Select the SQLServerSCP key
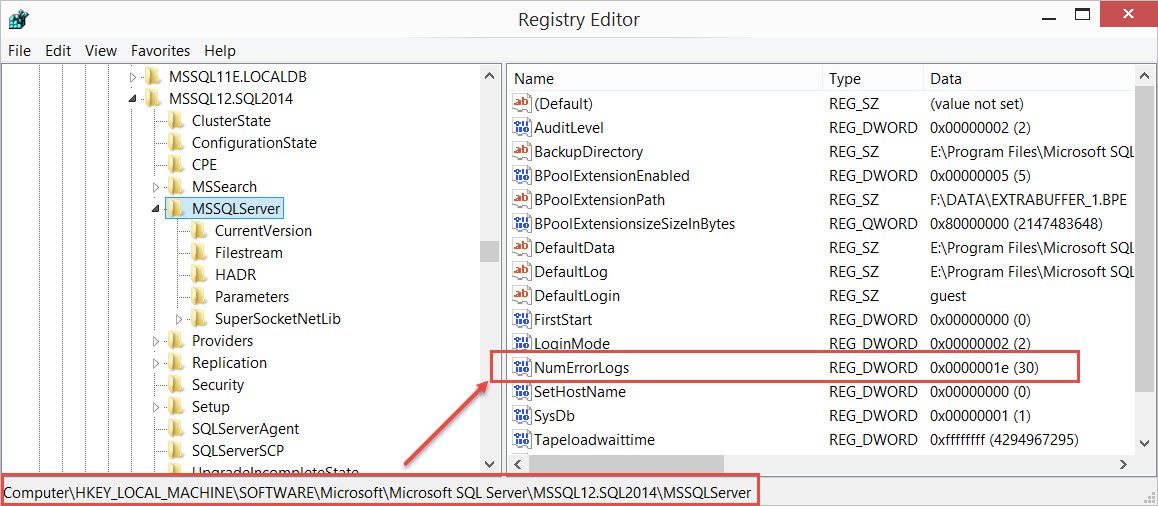 coord(238,451)
